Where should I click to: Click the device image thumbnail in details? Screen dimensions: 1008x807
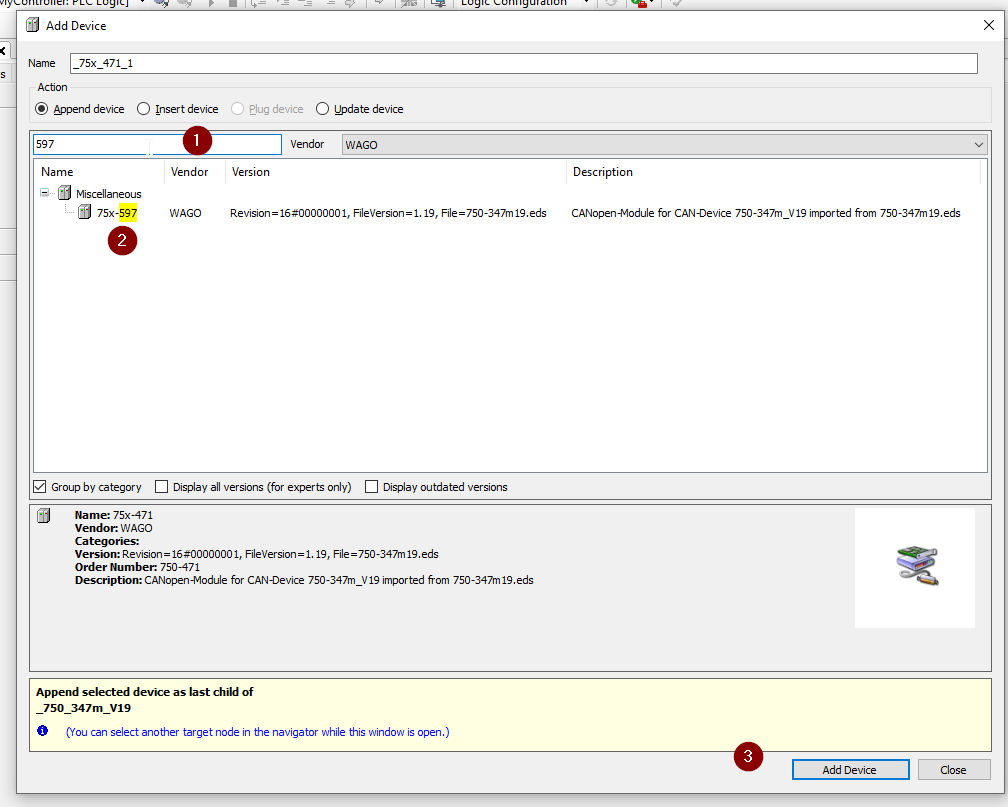[x=917, y=567]
